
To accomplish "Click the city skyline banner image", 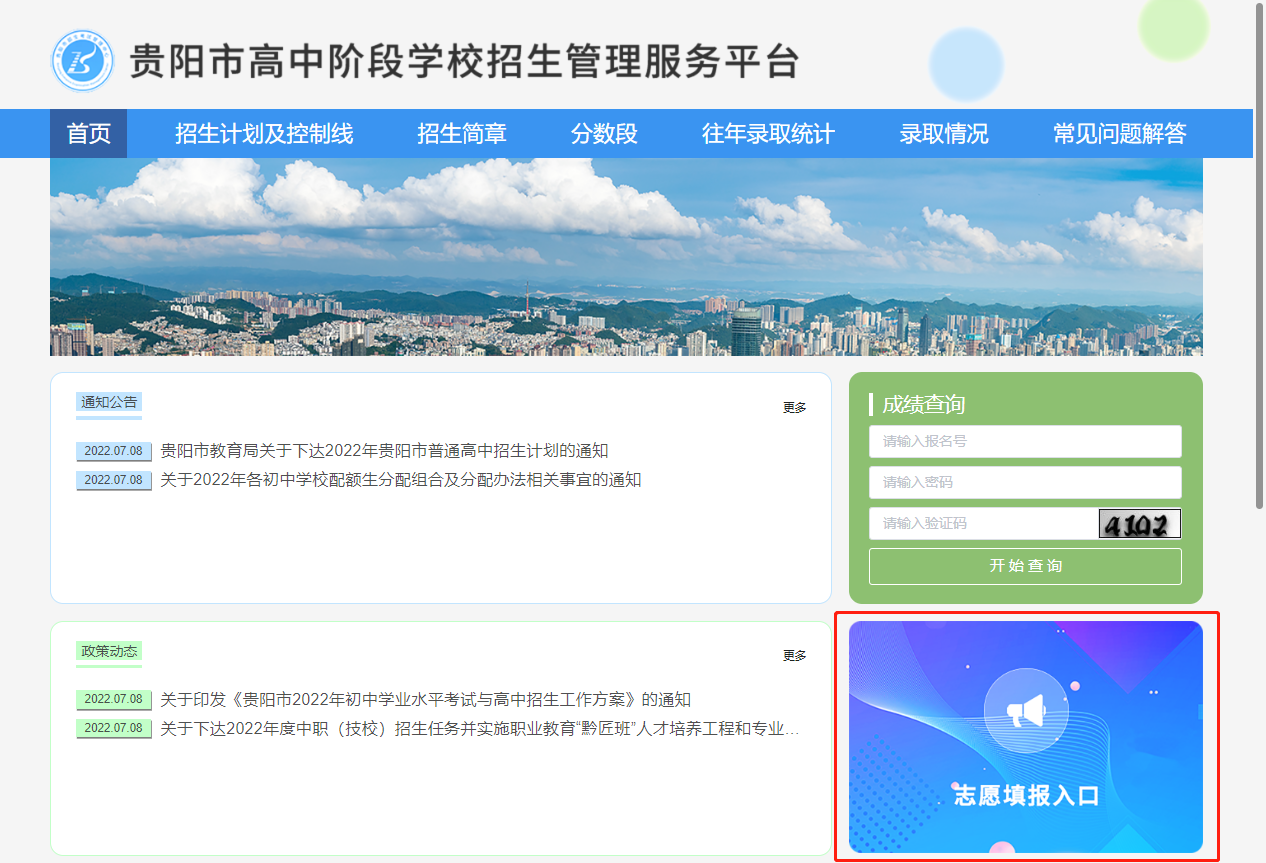I will pyautogui.click(x=626, y=257).
